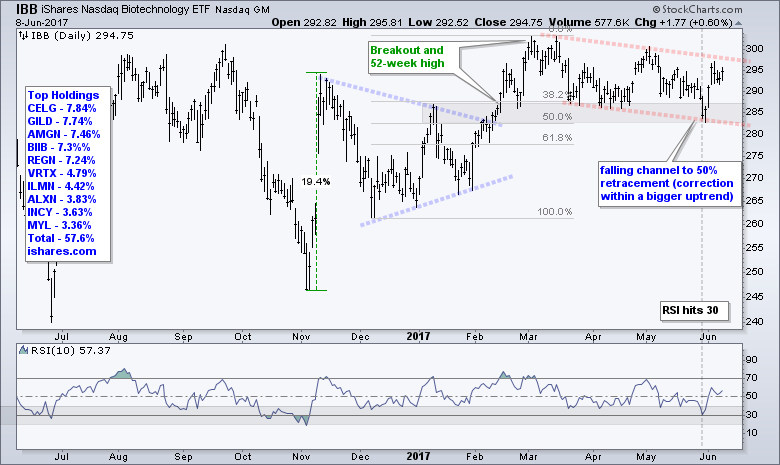Screen dimensions: 780x465
Task: Click the 'CELG - 7.84%' holding
Action: point(62,108)
